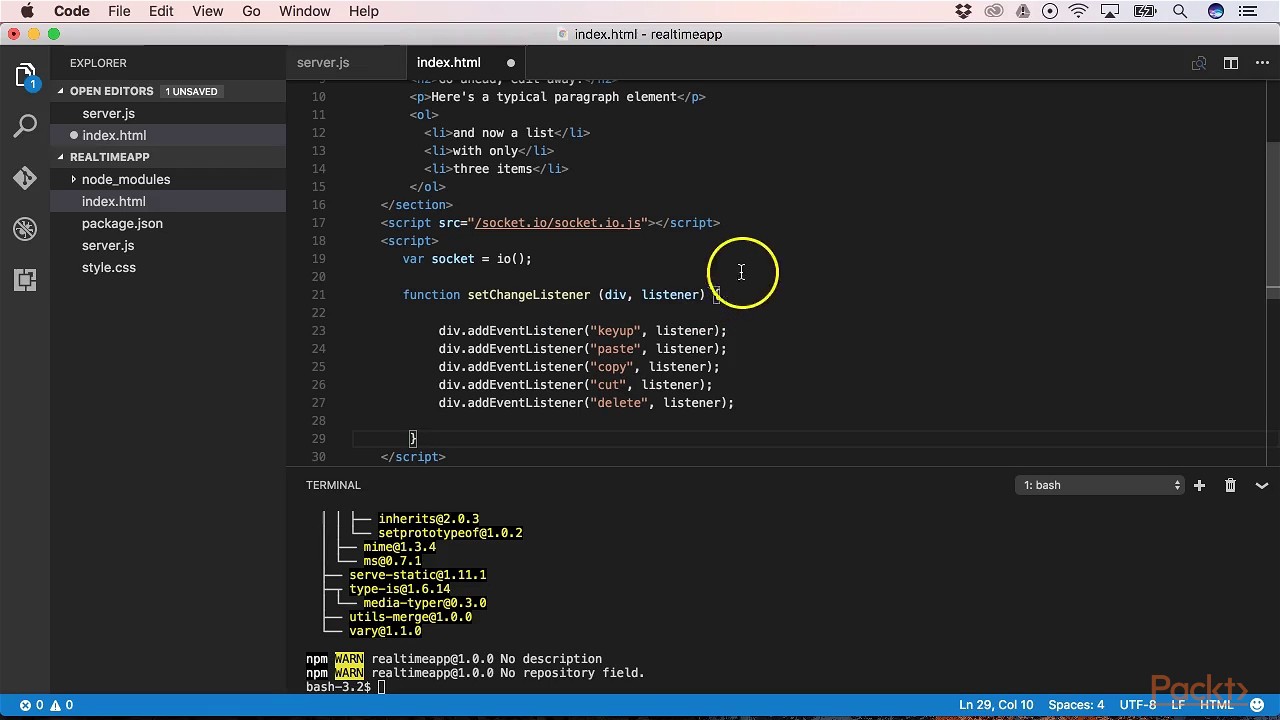
Task: Click the open changes icon in editor toolbar
Action: pyautogui.click(x=1199, y=63)
